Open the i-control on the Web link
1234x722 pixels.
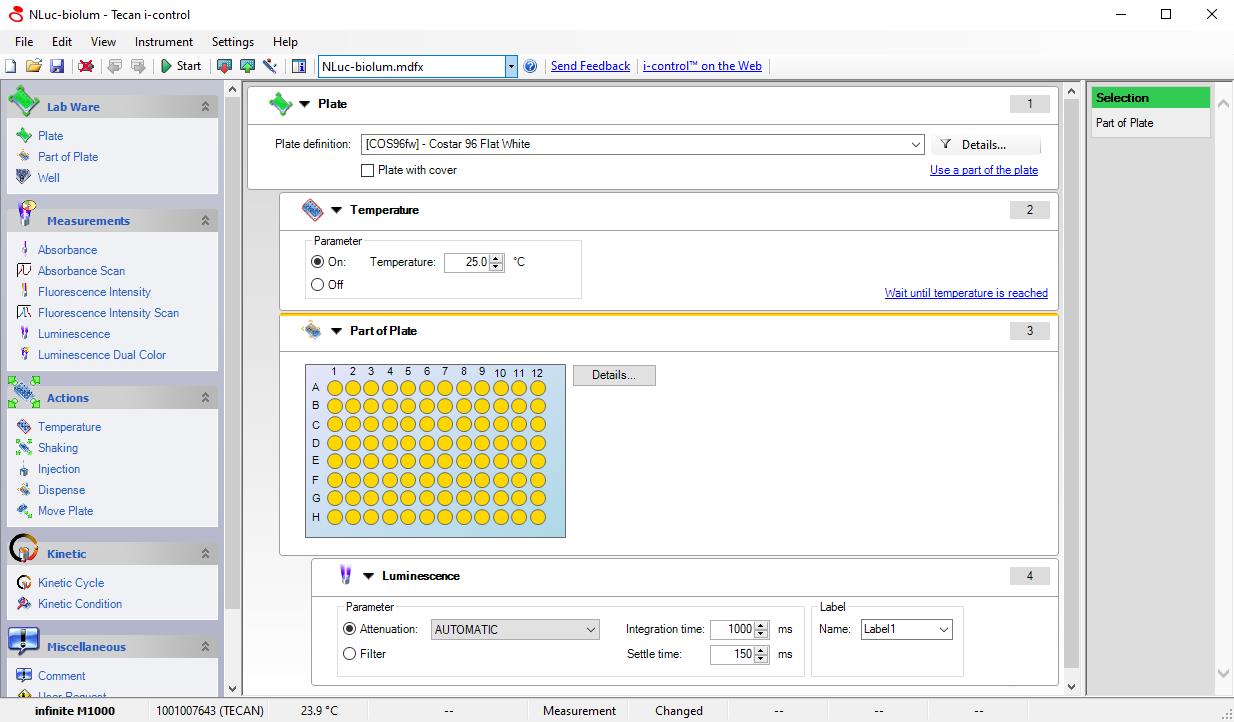(702, 66)
